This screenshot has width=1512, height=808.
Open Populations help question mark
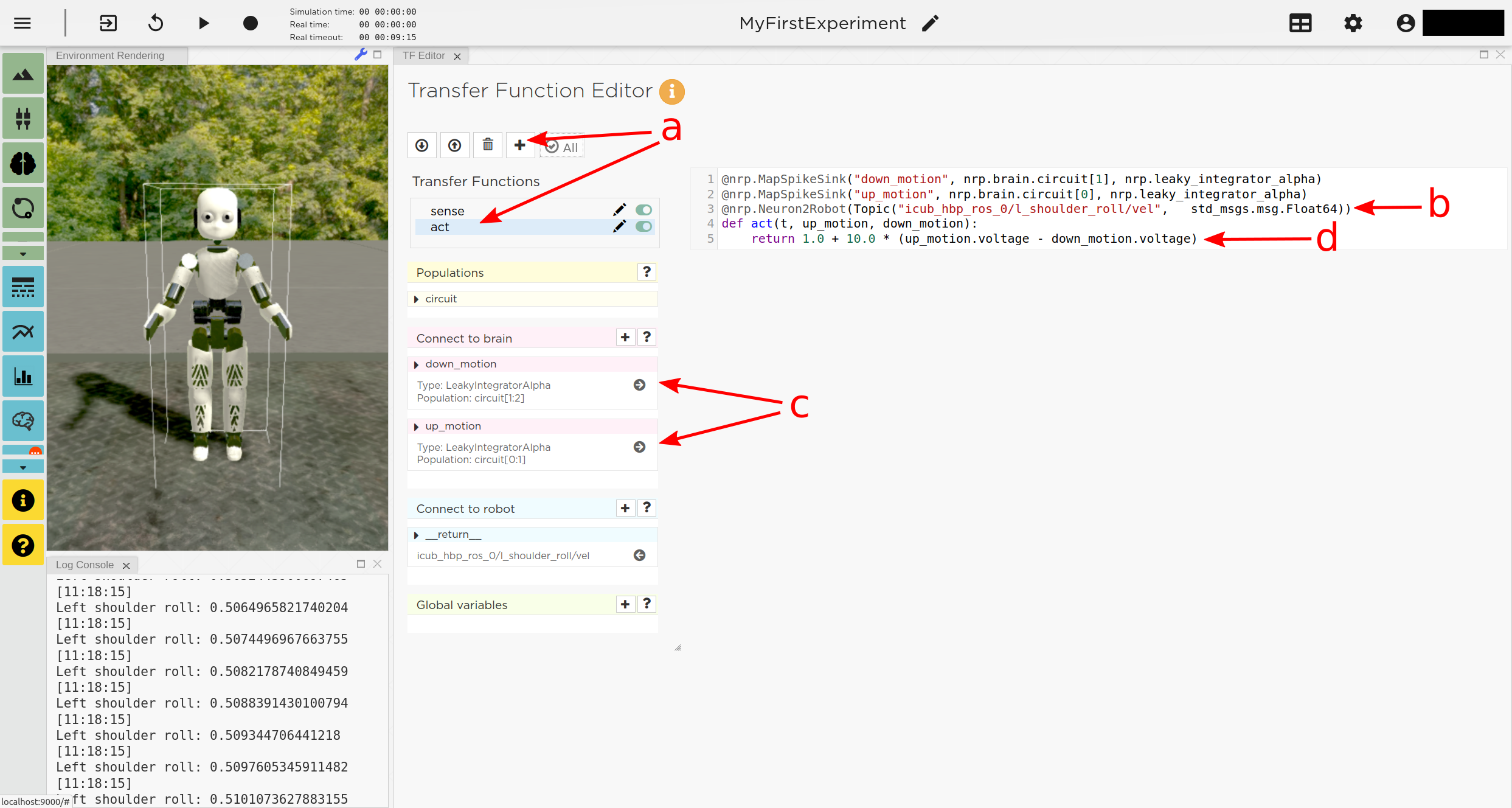point(647,272)
